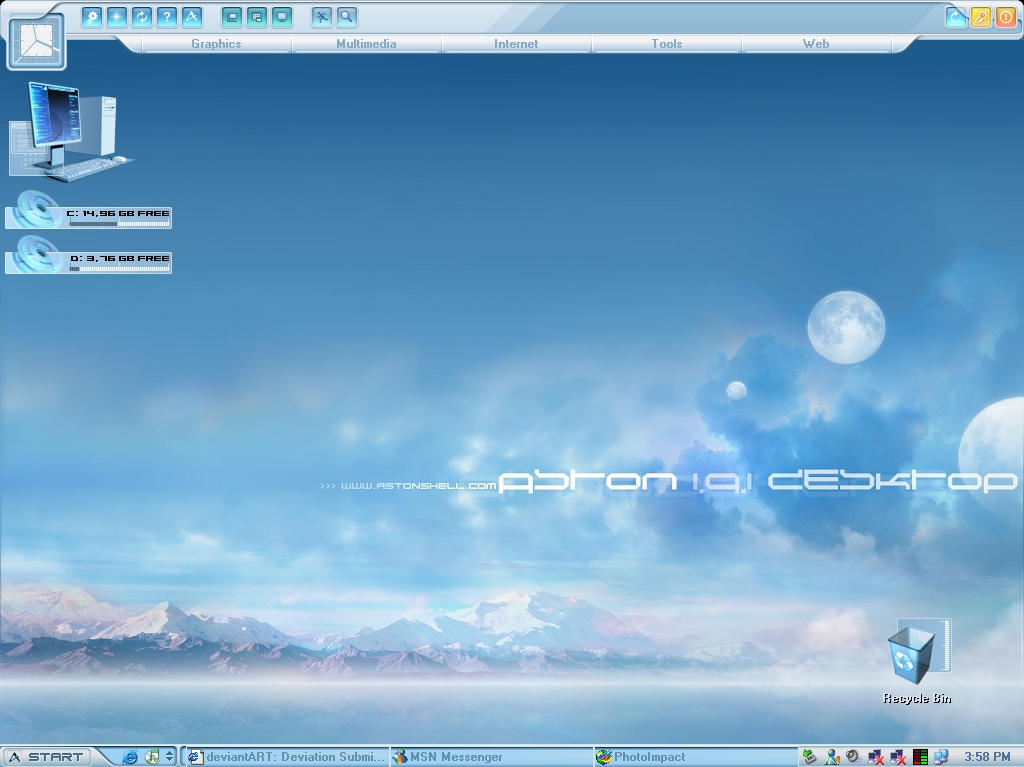Open help via the question mark icon
Screen dimensions: 1024x767
[165, 17]
